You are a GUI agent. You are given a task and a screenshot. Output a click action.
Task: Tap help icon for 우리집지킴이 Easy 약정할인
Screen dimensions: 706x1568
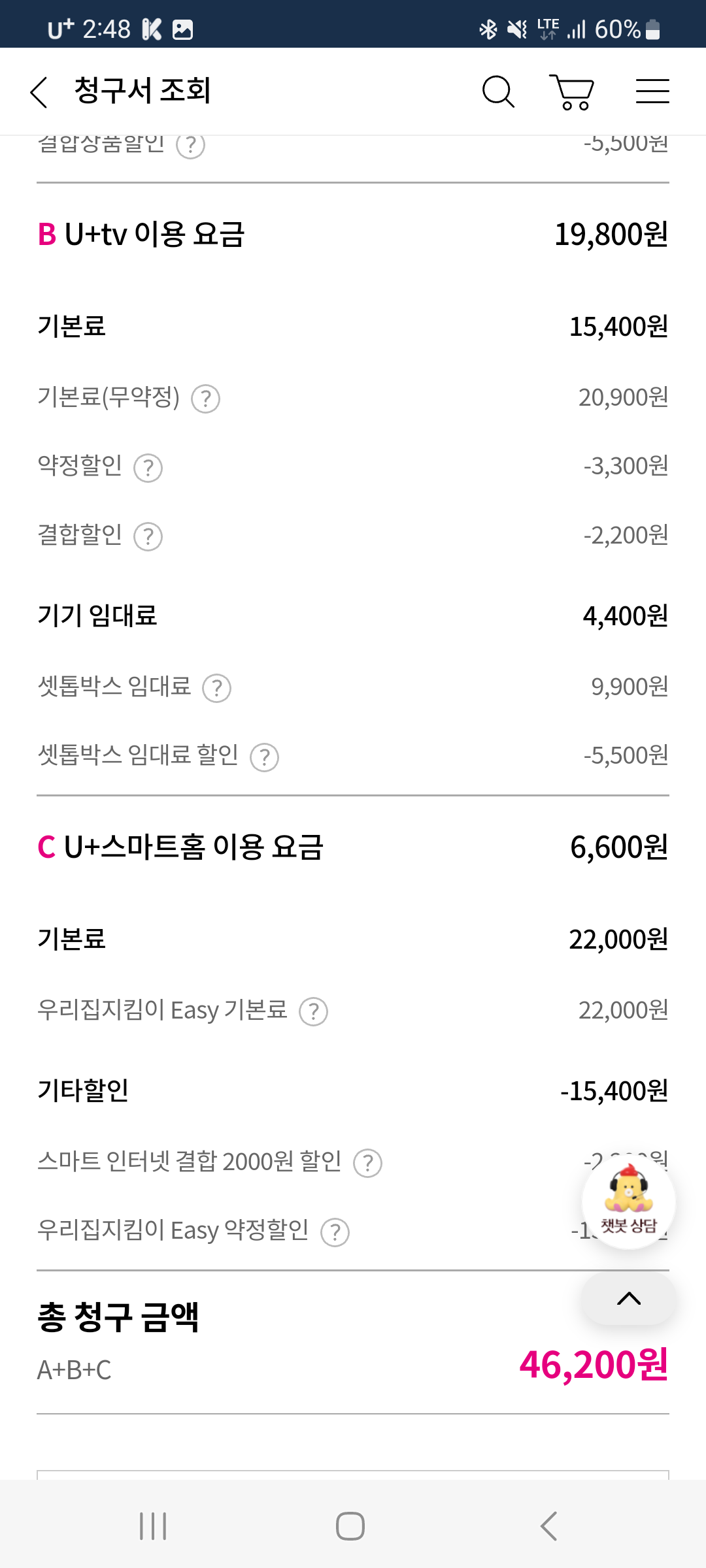pos(335,1233)
